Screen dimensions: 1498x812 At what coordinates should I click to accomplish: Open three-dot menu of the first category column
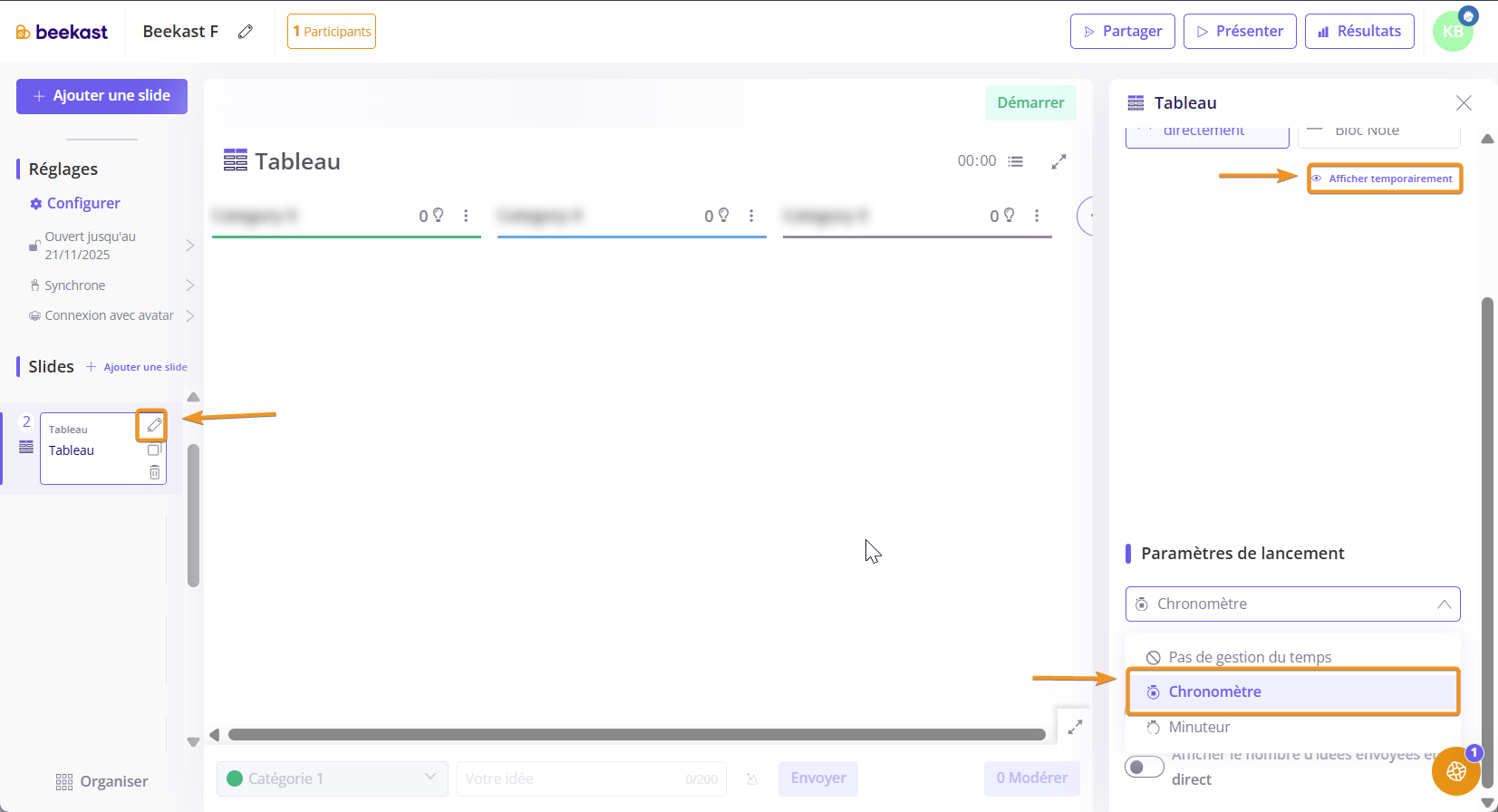[466, 216]
